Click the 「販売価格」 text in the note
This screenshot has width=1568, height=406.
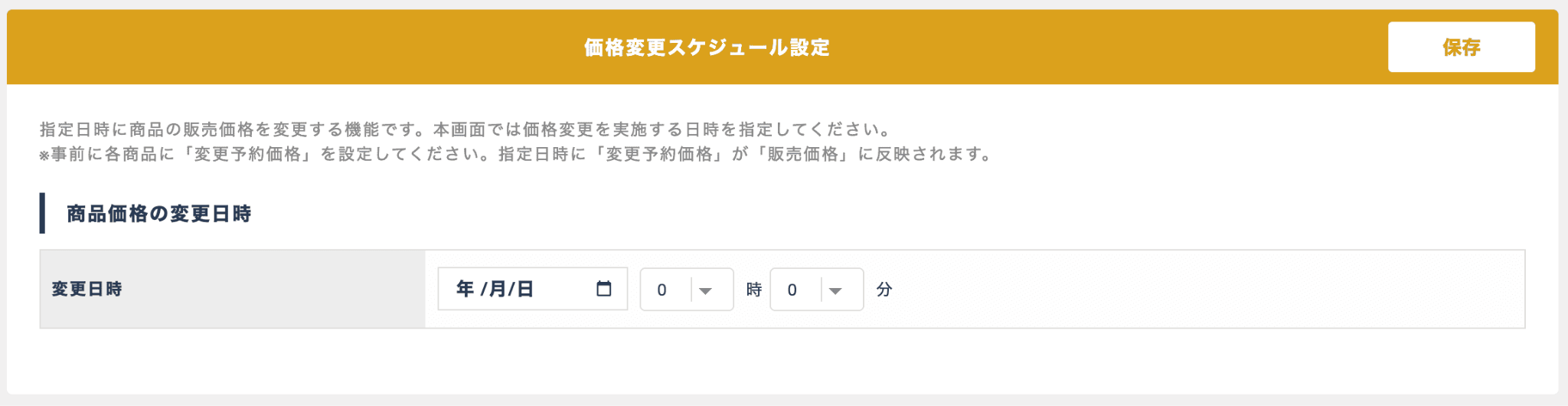[803, 155]
